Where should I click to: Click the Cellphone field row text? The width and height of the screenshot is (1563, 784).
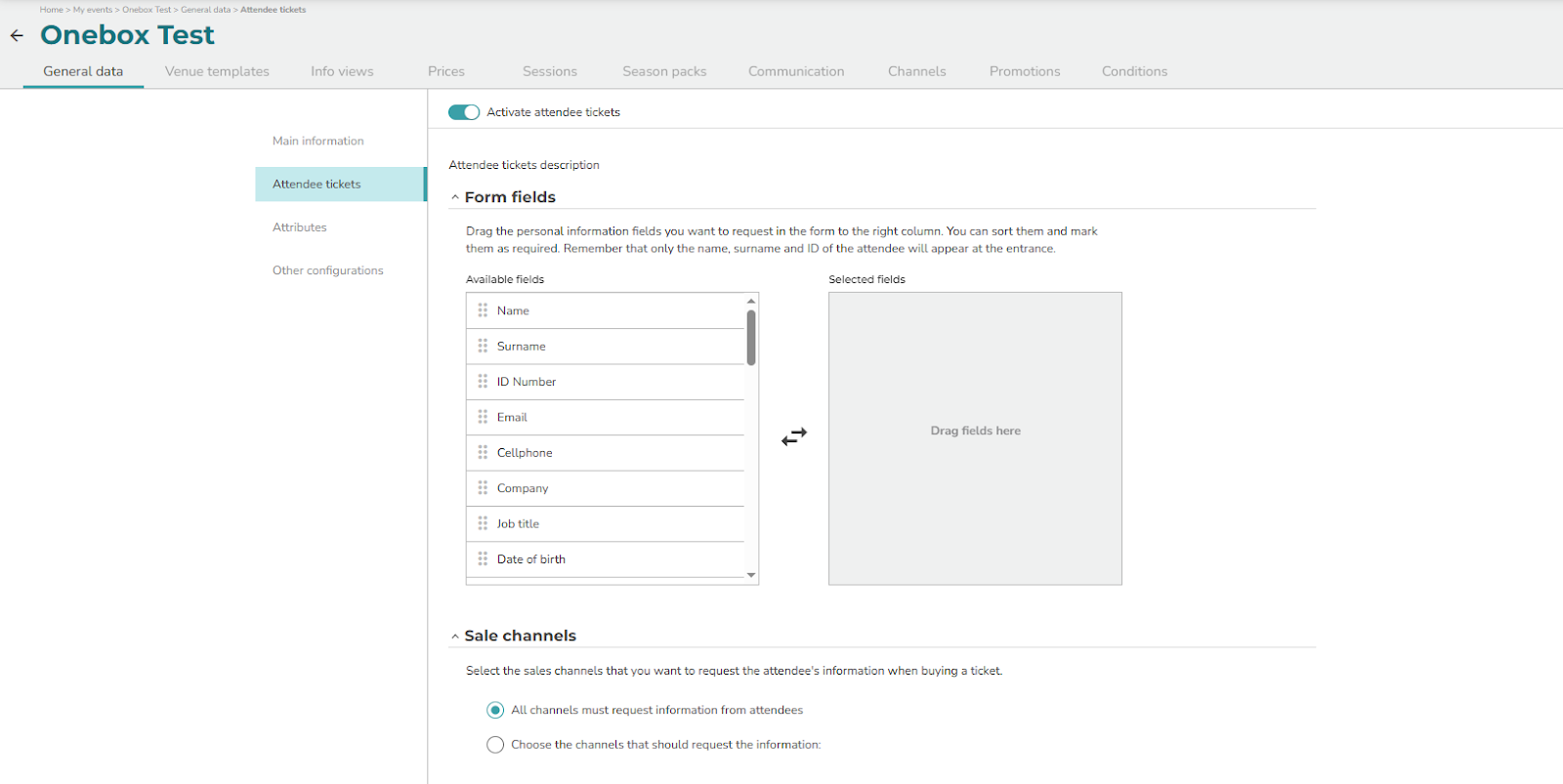pos(525,453)
